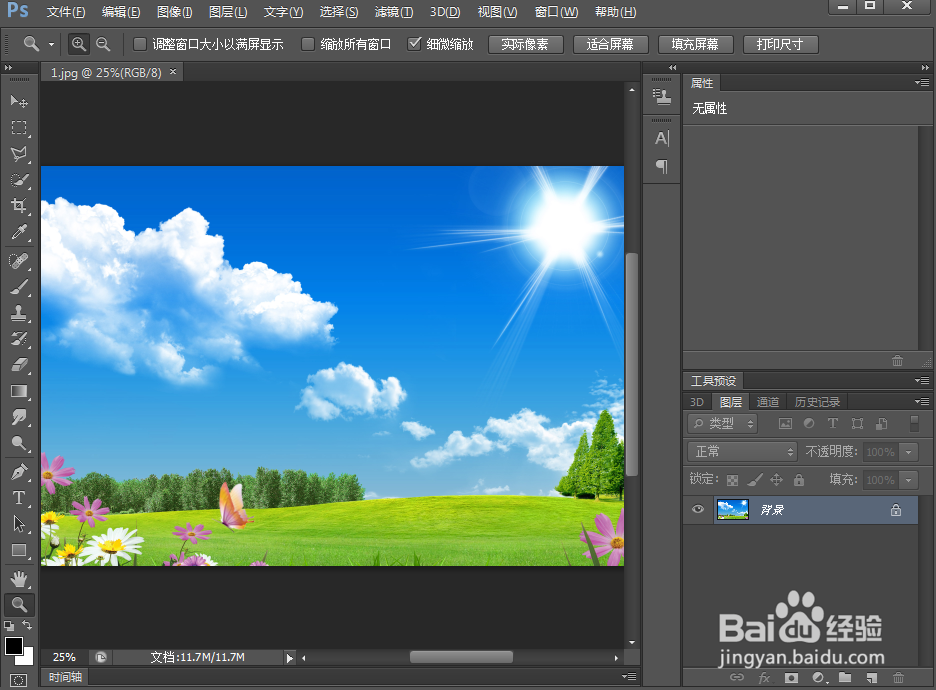Open the layers panel flyout menu

coord(922,402)
